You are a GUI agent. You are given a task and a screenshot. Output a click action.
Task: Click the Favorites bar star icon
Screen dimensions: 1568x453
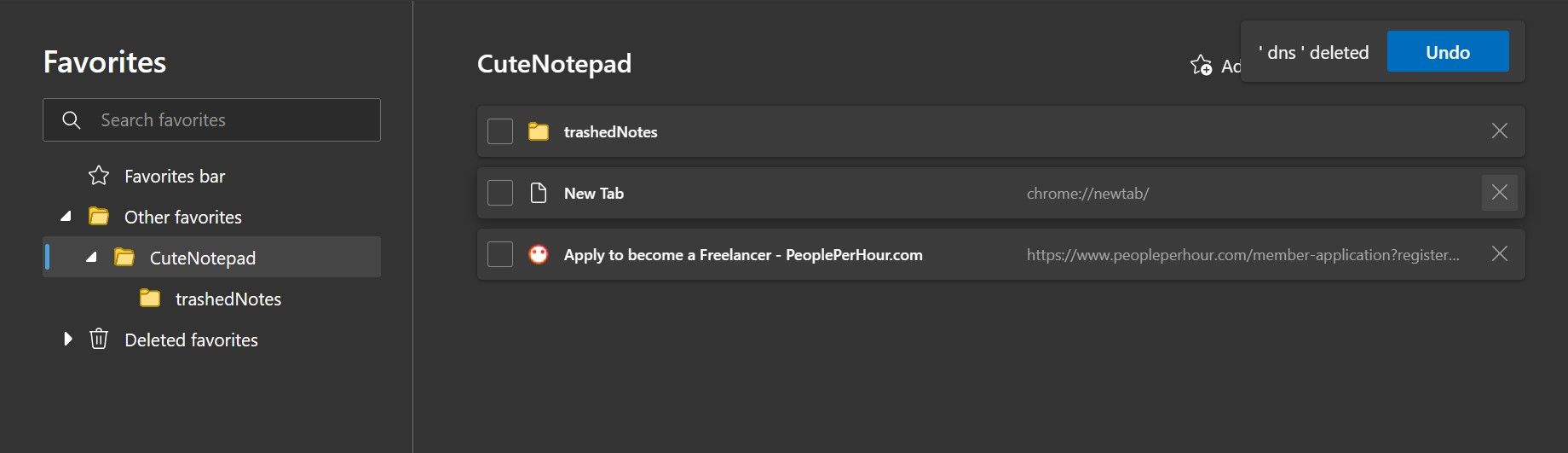99,176
